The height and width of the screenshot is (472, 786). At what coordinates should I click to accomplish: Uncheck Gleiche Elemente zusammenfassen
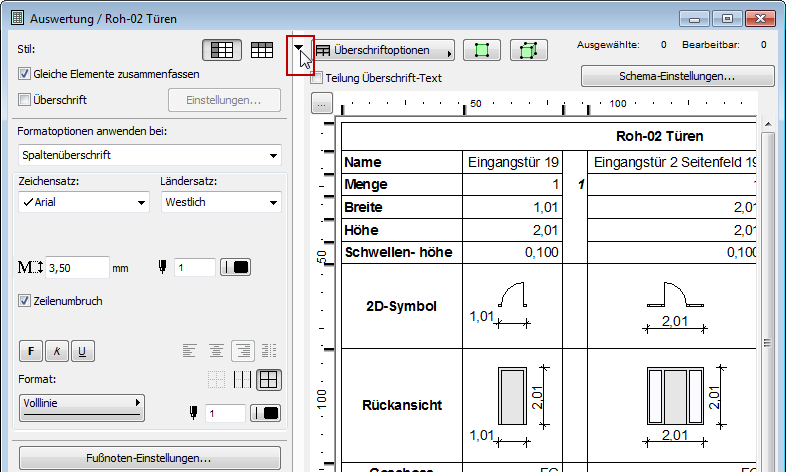25,74
